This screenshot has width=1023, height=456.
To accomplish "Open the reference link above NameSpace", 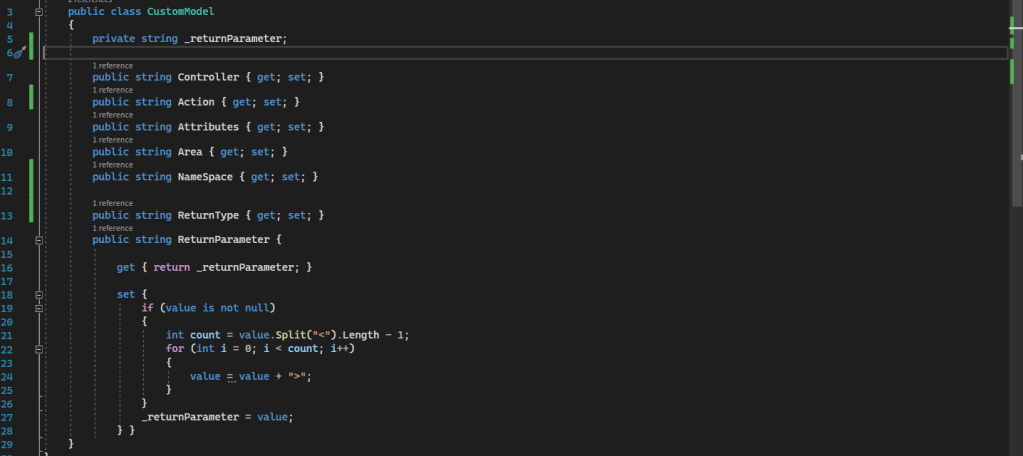I will point(112,165).
